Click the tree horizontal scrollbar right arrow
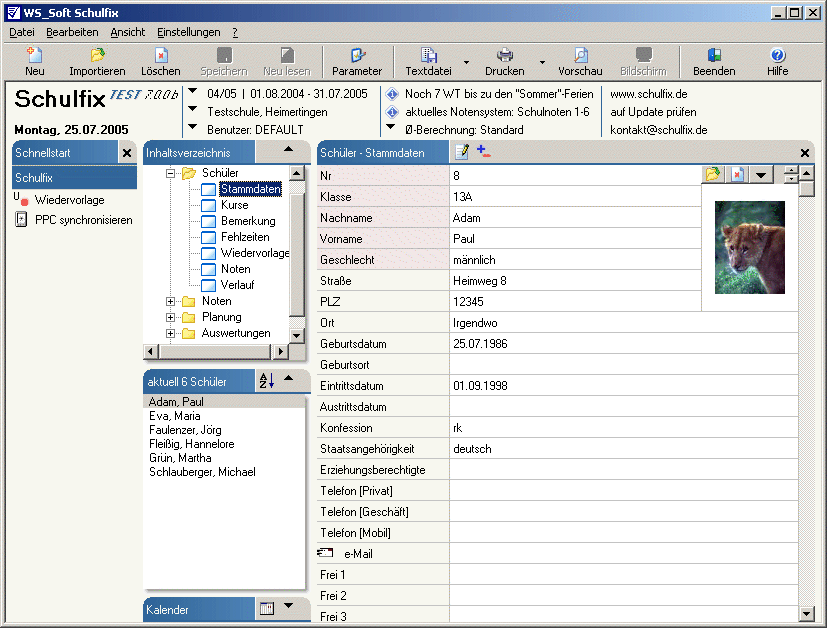This screenshot has height=628, width=827. 280,351
